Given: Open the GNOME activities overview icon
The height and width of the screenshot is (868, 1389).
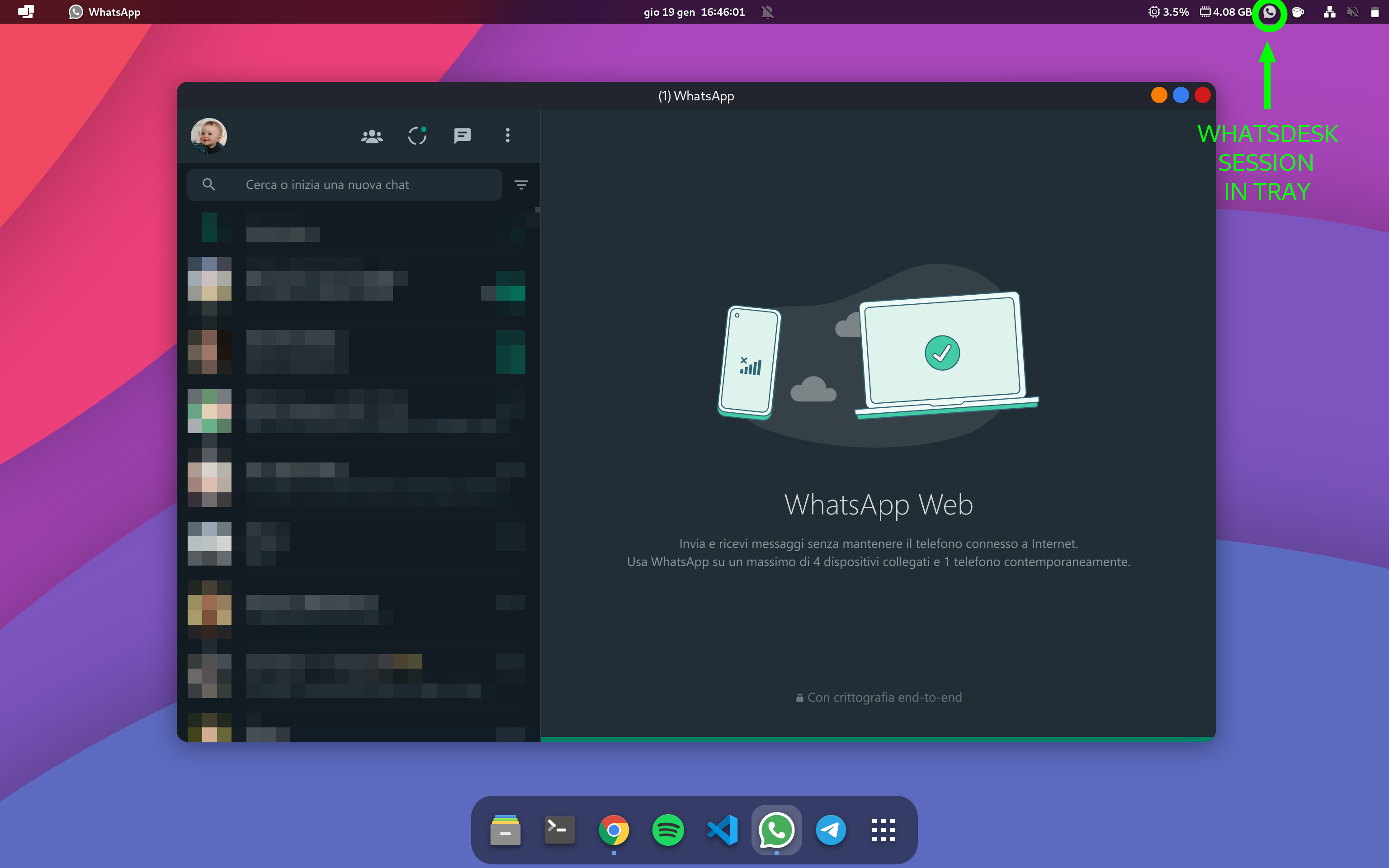Looking at the screenshot, I should click(26, 11).
